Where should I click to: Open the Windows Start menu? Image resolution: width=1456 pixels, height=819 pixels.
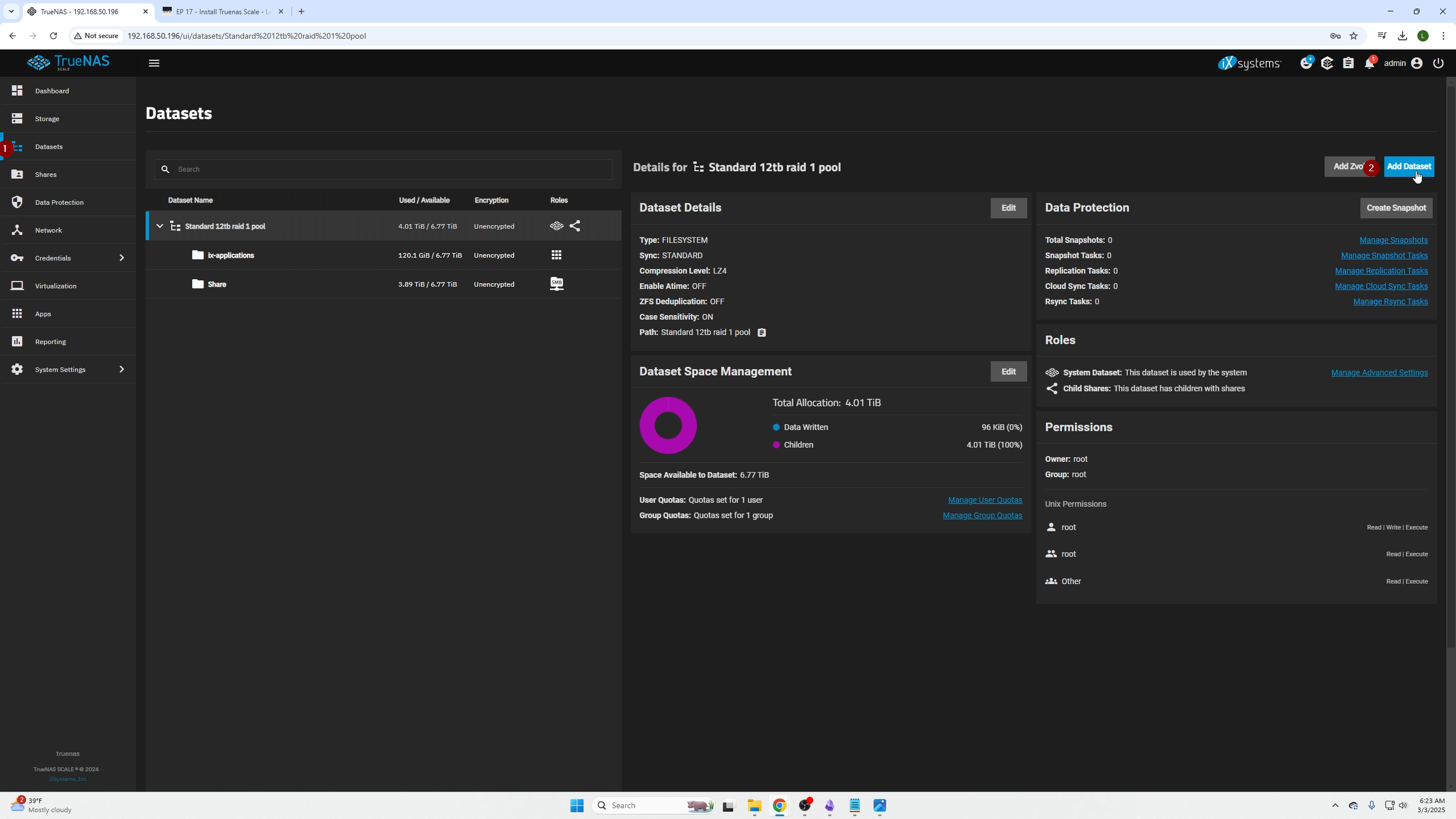pos(577,805)
